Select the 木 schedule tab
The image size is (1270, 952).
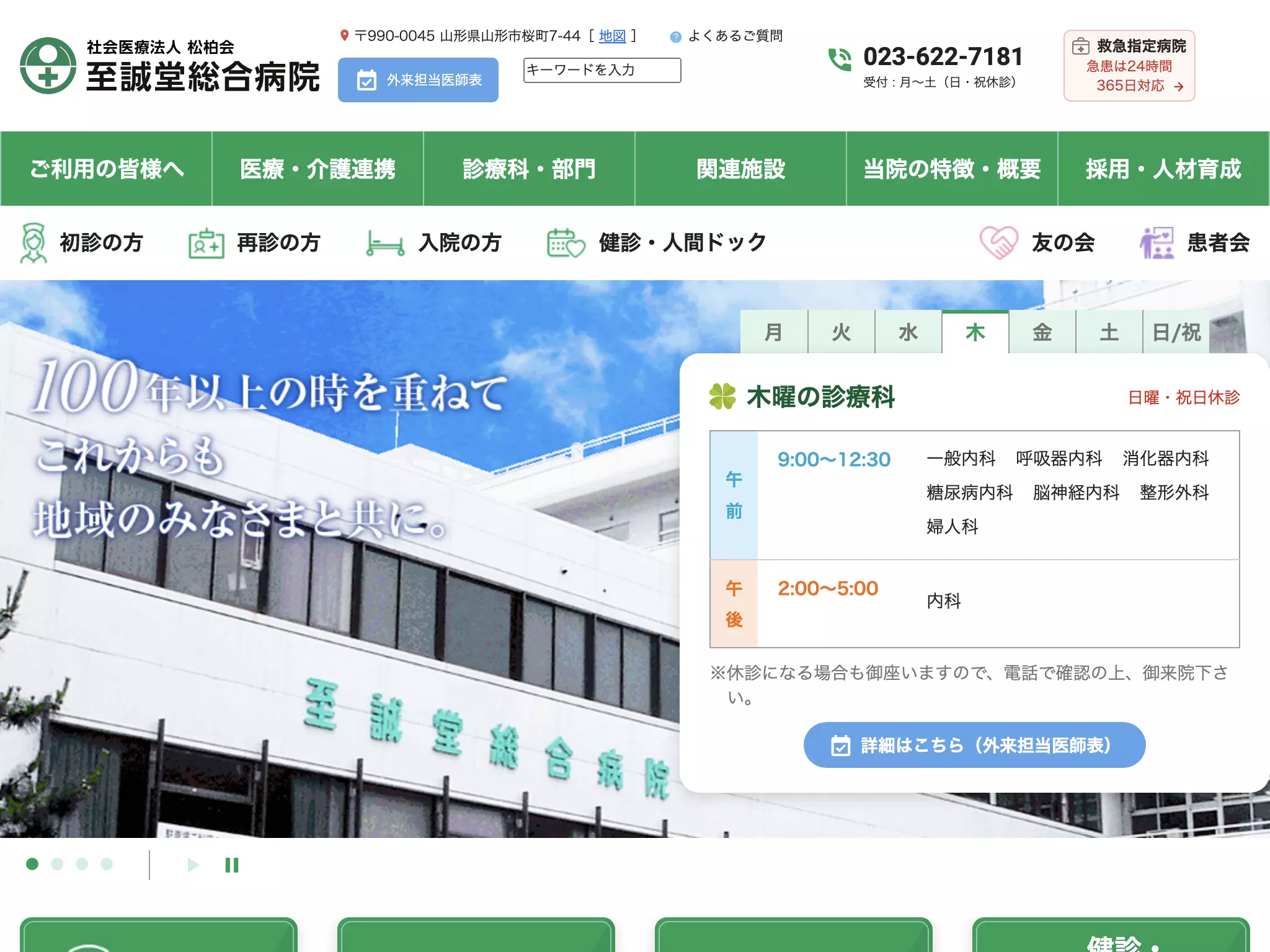pos(975,332)
